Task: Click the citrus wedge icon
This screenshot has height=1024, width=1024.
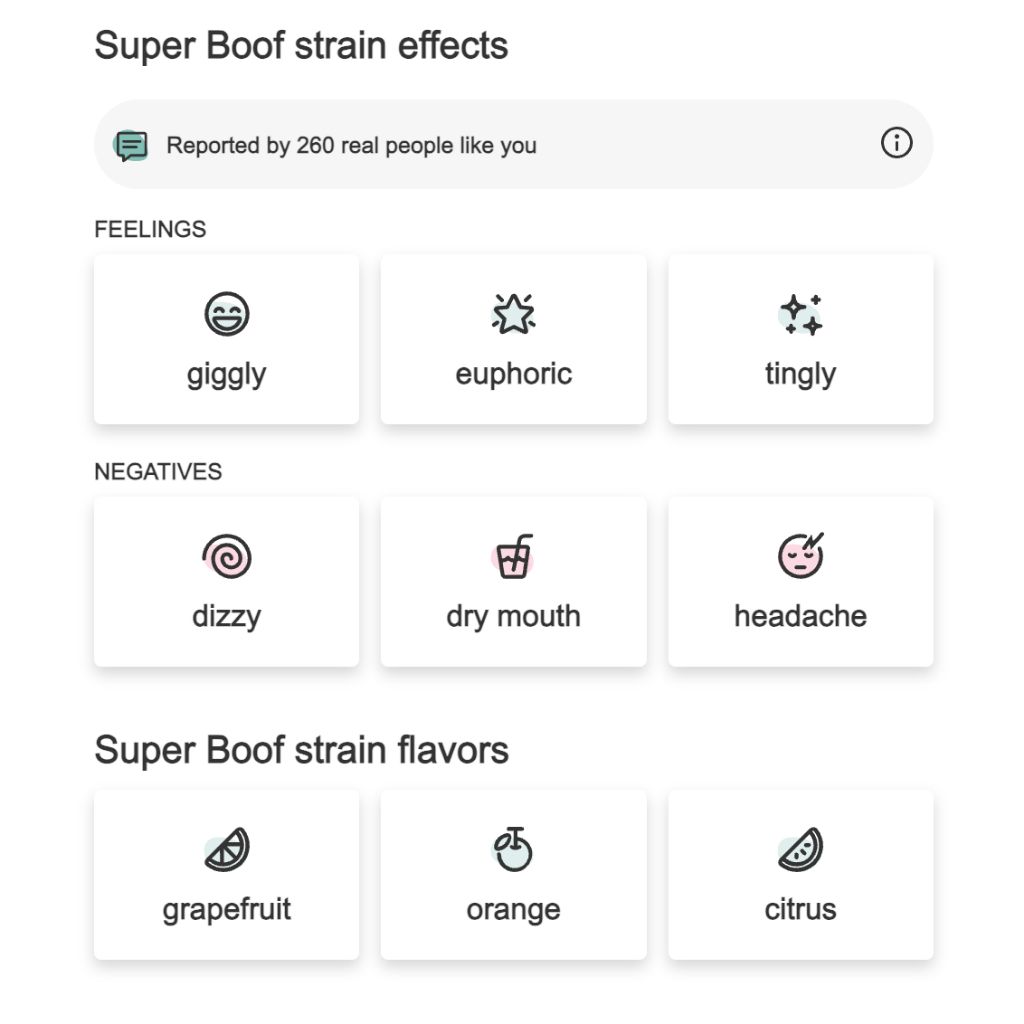Action: click(x=801, y=850)
